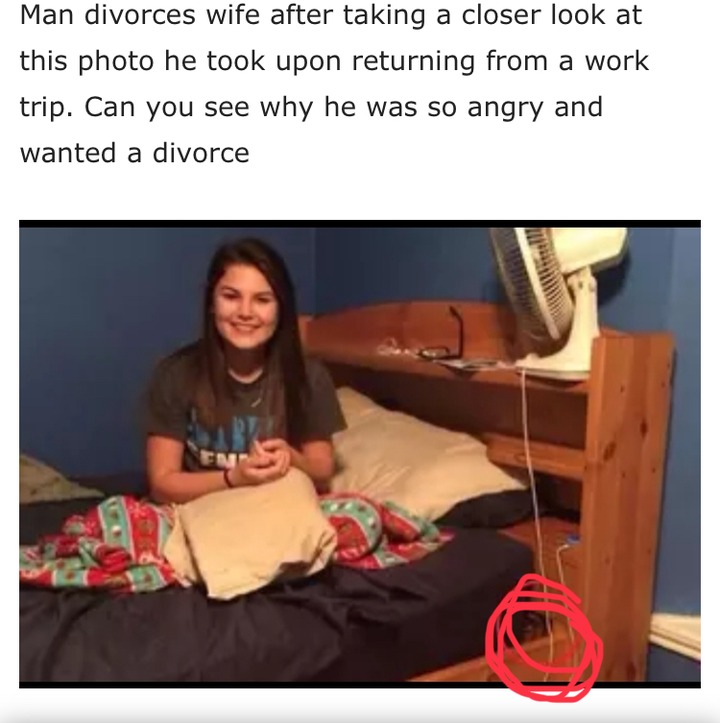Click the words 'work' ending the second line
Screen dimensions: 720x723
[617, 61]
